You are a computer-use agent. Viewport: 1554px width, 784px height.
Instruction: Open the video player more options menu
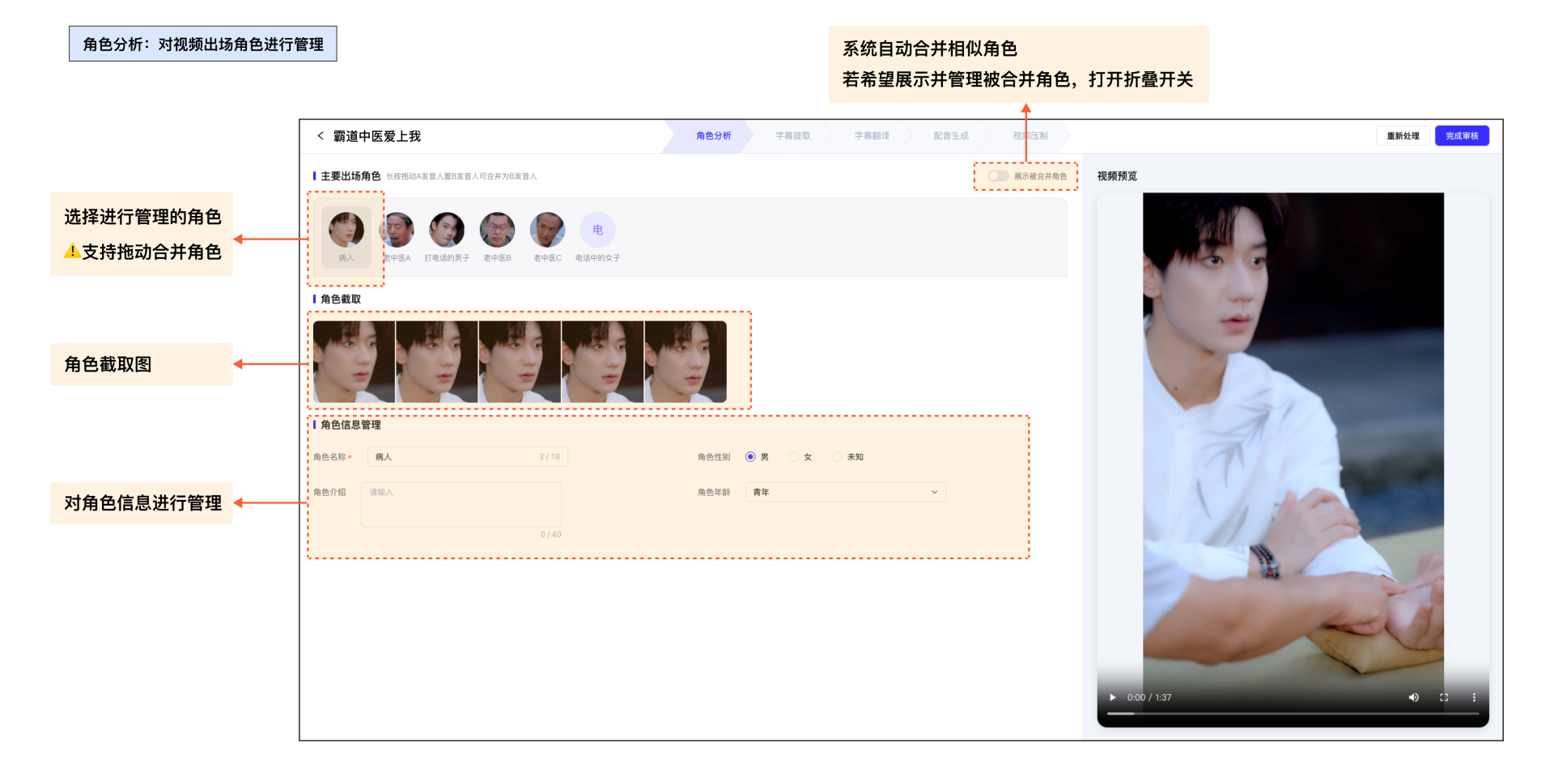[x=1474, y=697]
